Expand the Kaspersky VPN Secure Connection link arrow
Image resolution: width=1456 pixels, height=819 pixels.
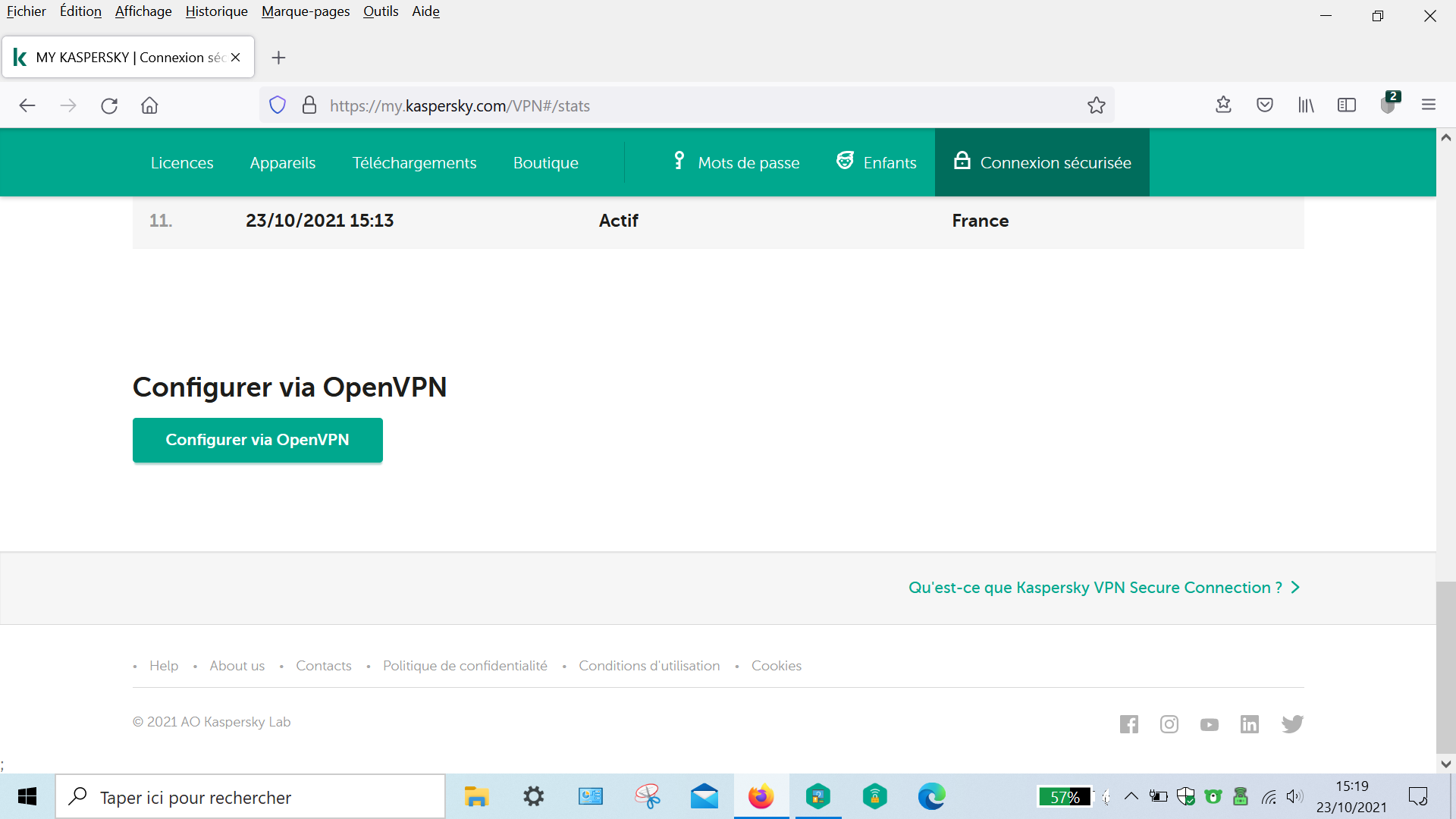click(1295, 588)
